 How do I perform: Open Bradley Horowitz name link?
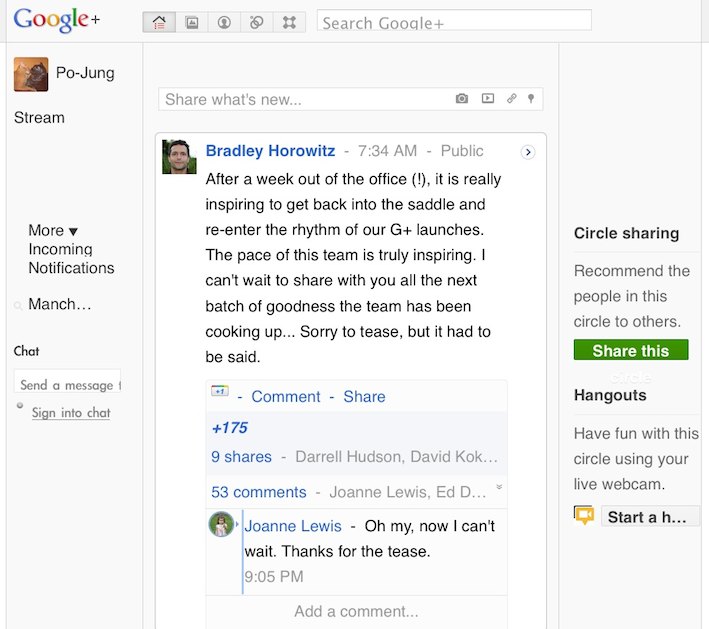(270, 151)
